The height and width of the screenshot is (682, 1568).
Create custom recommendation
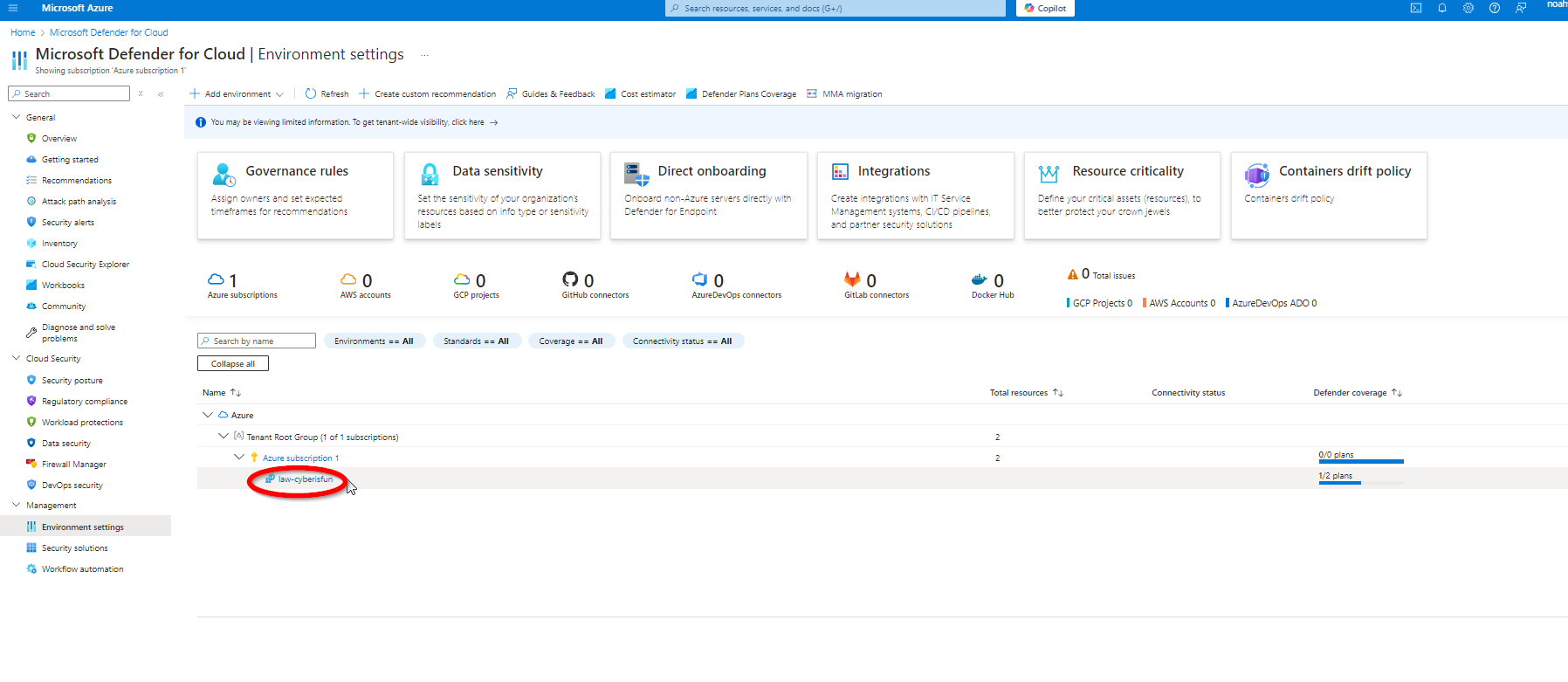pos(427,93)
